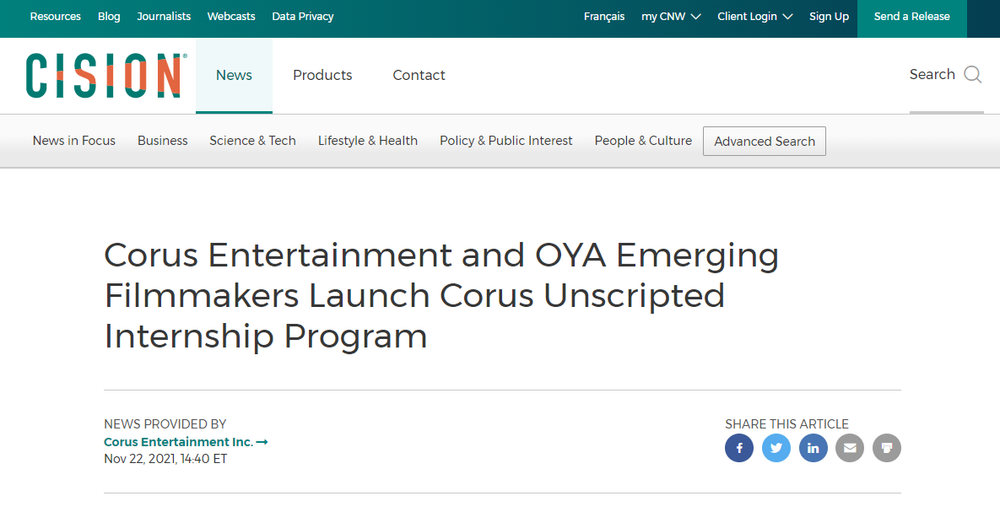Click the Advanced Search button
Screen dimensions: 1000x511
tap(765, 141)
